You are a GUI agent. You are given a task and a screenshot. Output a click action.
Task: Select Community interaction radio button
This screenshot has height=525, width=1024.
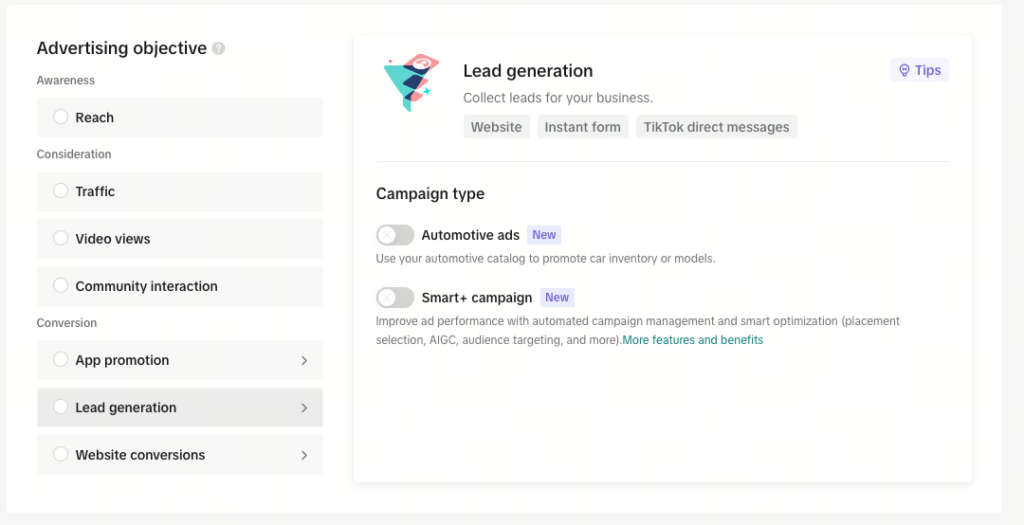point(61,285)
